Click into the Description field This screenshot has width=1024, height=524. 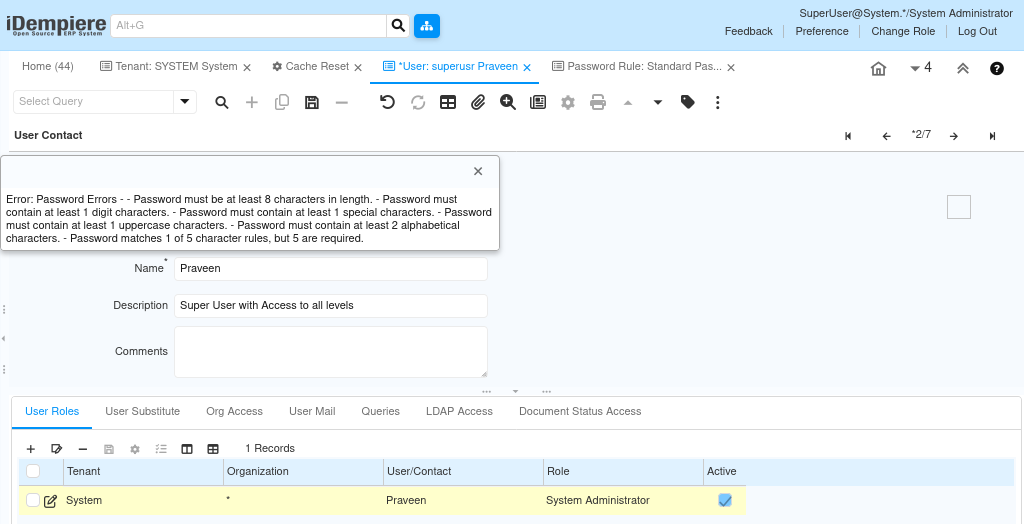[x=330, y=305]
